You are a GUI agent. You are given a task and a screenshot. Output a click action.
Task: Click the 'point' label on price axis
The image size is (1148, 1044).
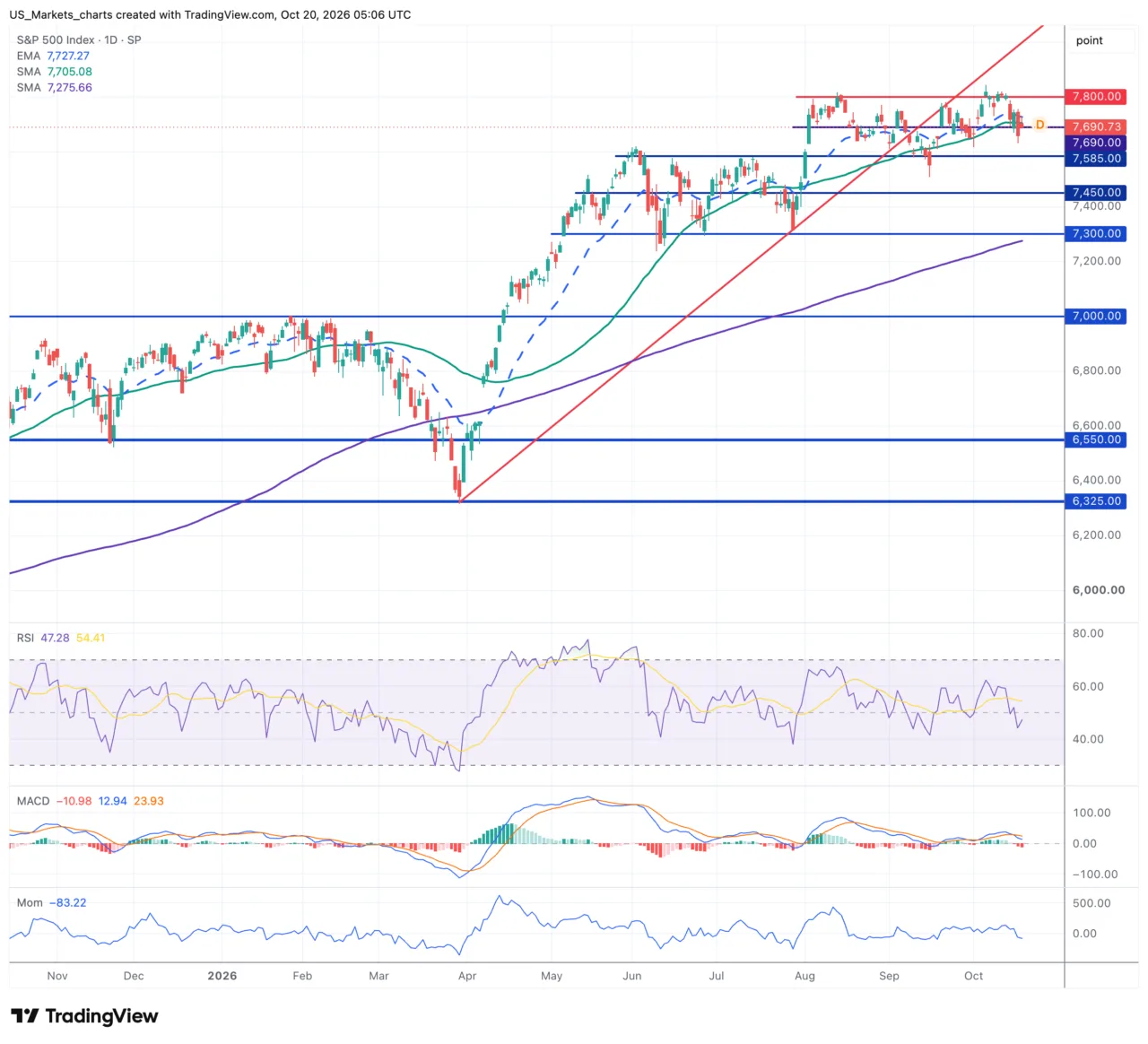1089,40
